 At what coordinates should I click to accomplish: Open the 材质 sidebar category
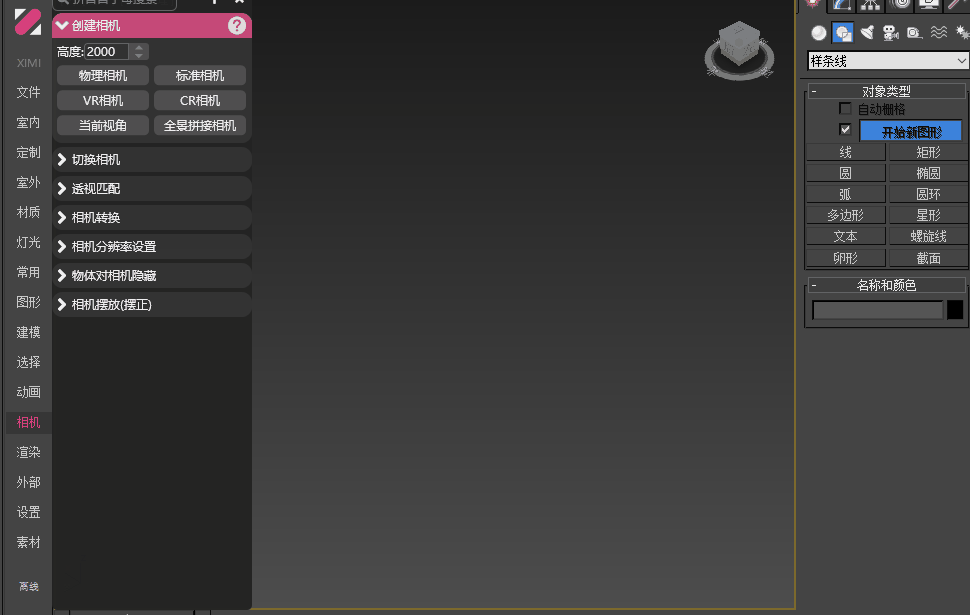[x=28, y=212]
